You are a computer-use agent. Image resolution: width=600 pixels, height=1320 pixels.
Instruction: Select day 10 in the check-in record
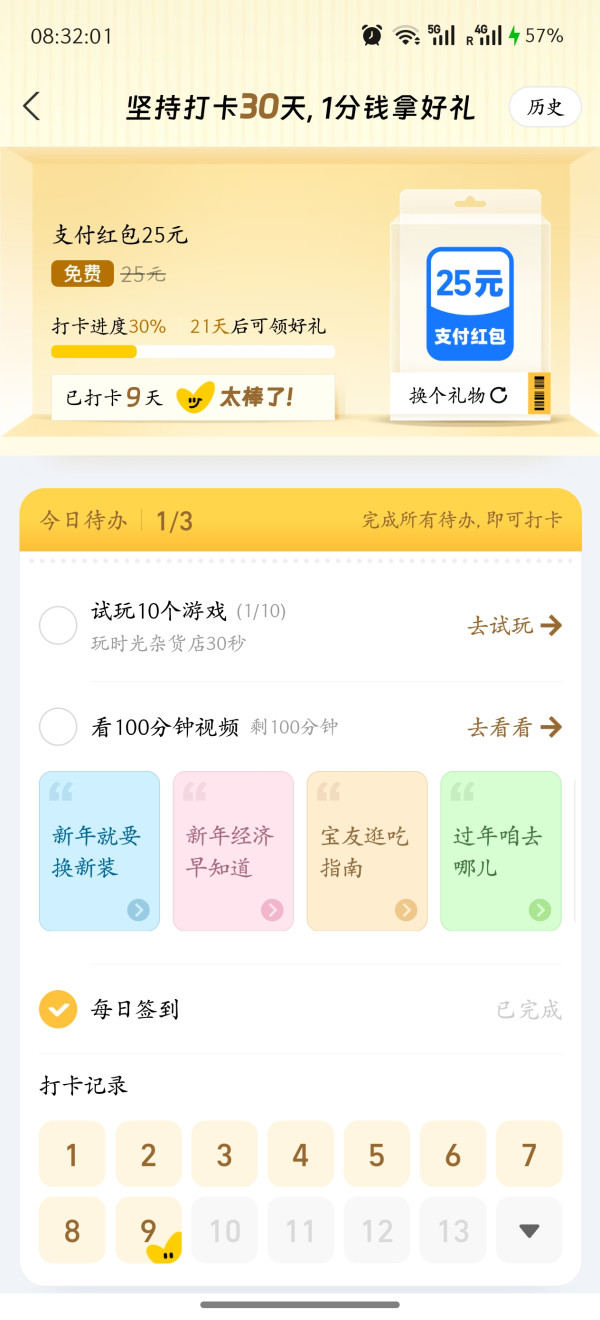(224, 1230)
